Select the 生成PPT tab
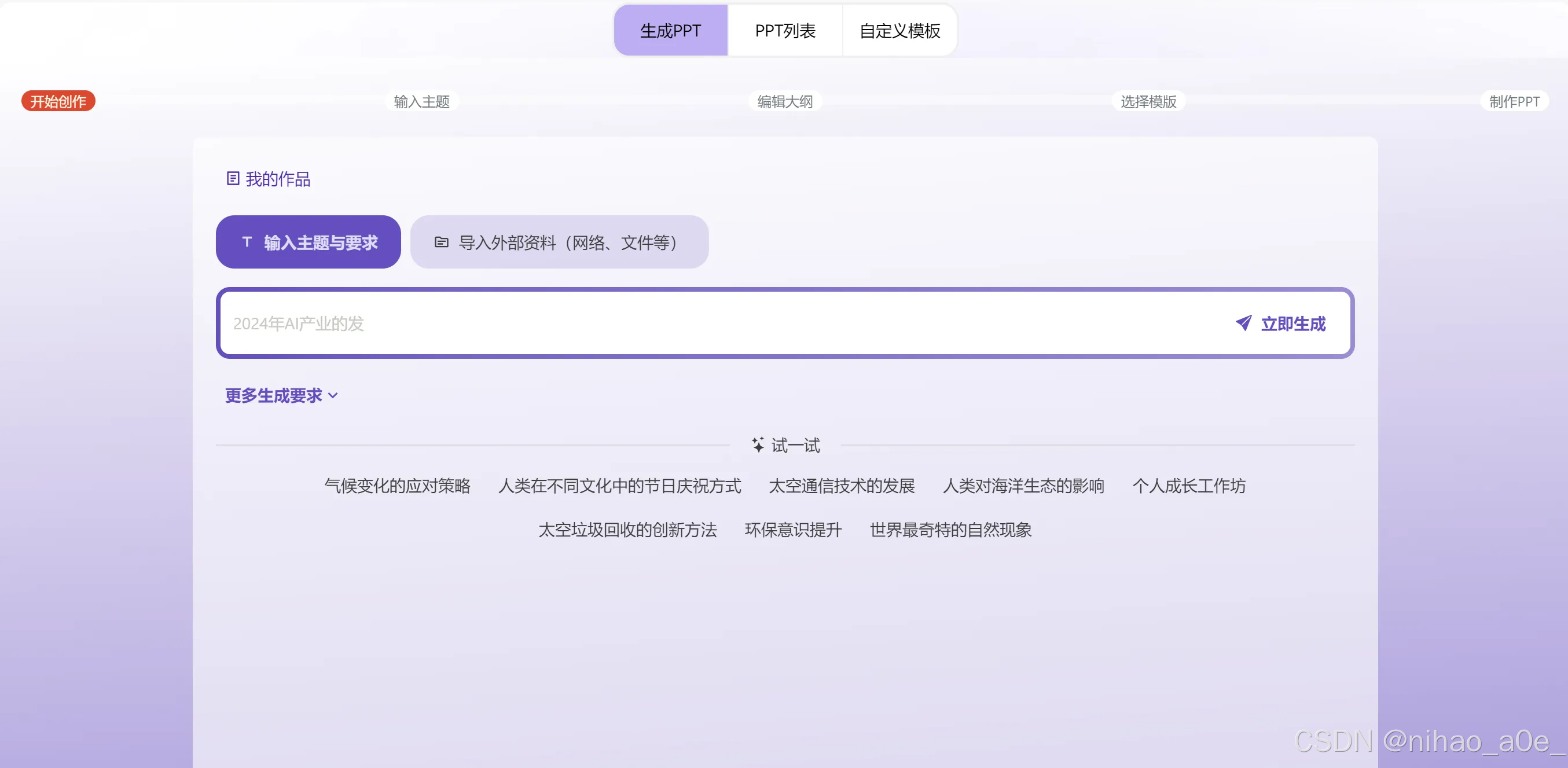This screenshot has width=1568, height=768. 670,31
